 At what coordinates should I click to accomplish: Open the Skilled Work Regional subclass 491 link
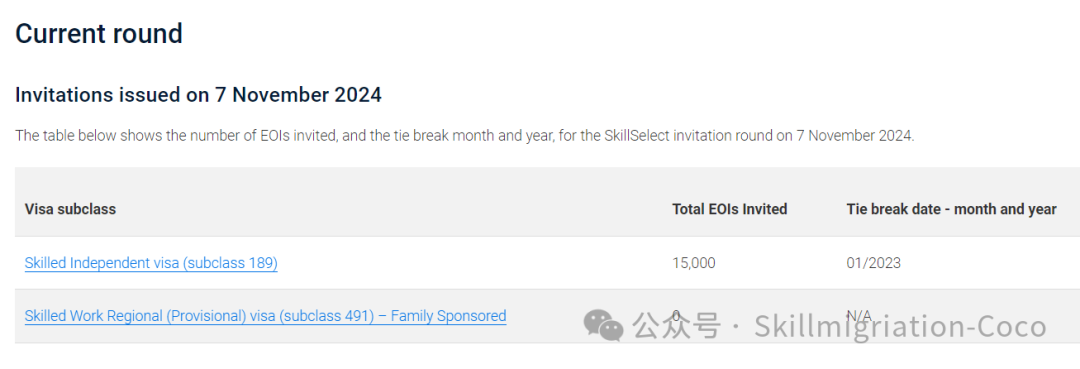(265, 316)
